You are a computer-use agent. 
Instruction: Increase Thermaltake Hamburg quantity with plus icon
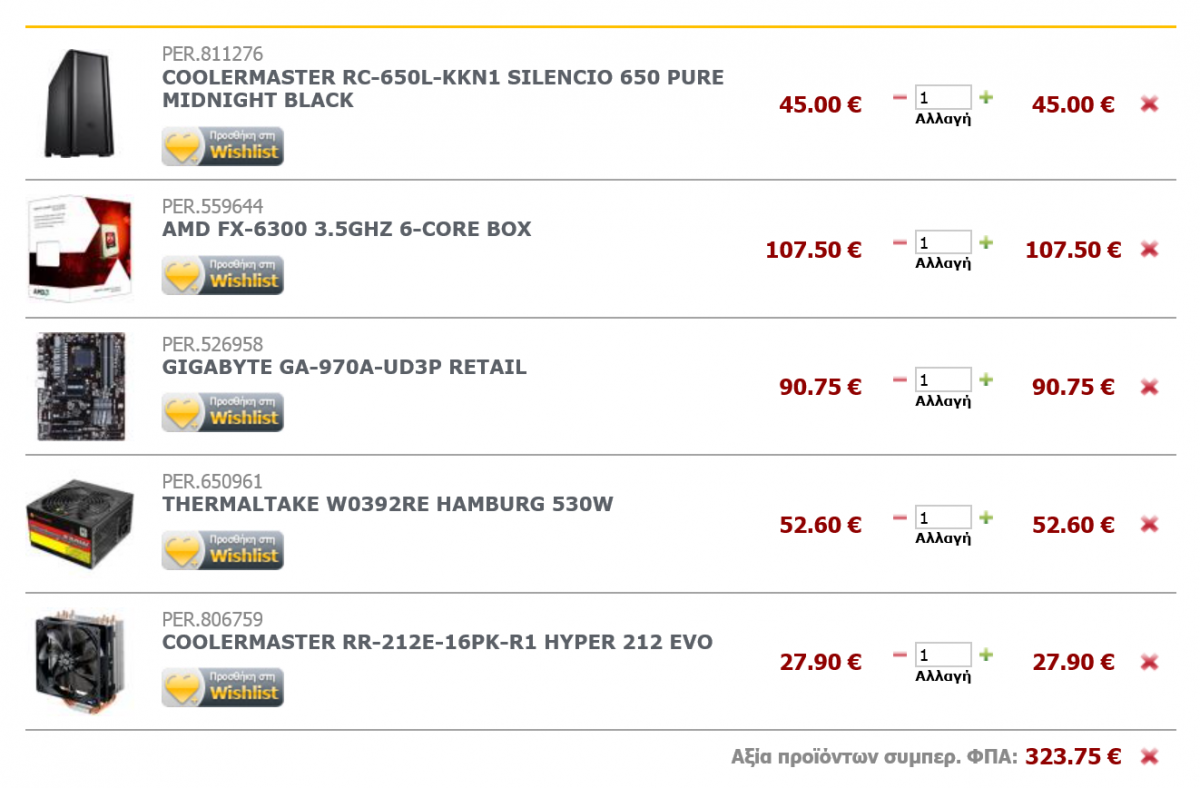[x=986, y=517]
